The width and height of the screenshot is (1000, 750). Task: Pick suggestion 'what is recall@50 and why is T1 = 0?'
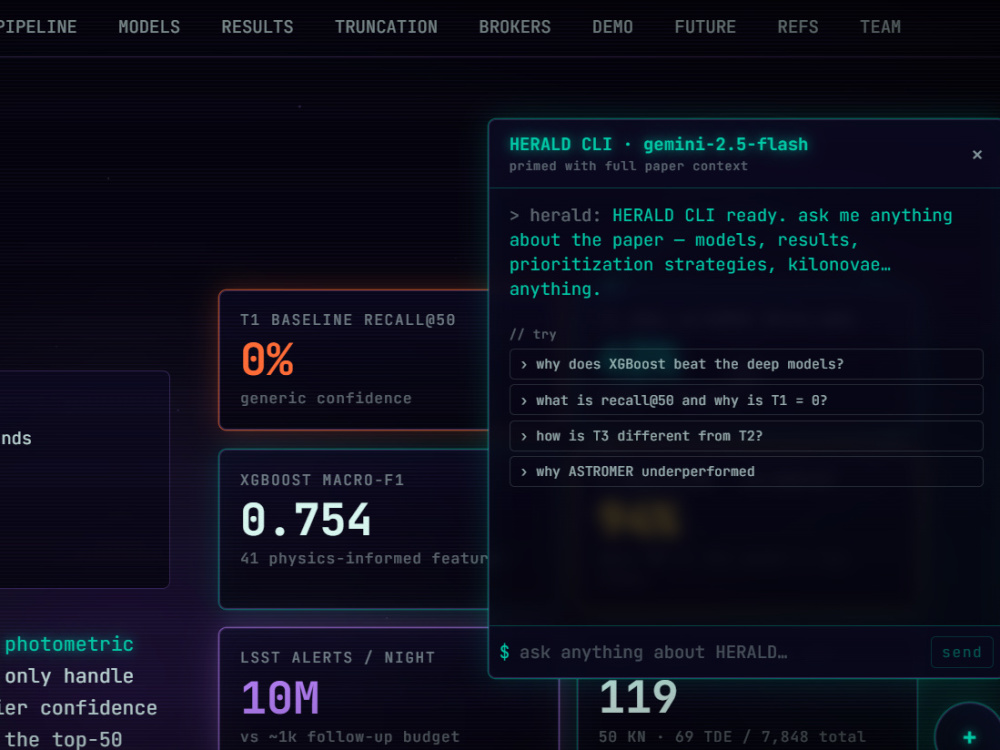[x=746, y=400]
